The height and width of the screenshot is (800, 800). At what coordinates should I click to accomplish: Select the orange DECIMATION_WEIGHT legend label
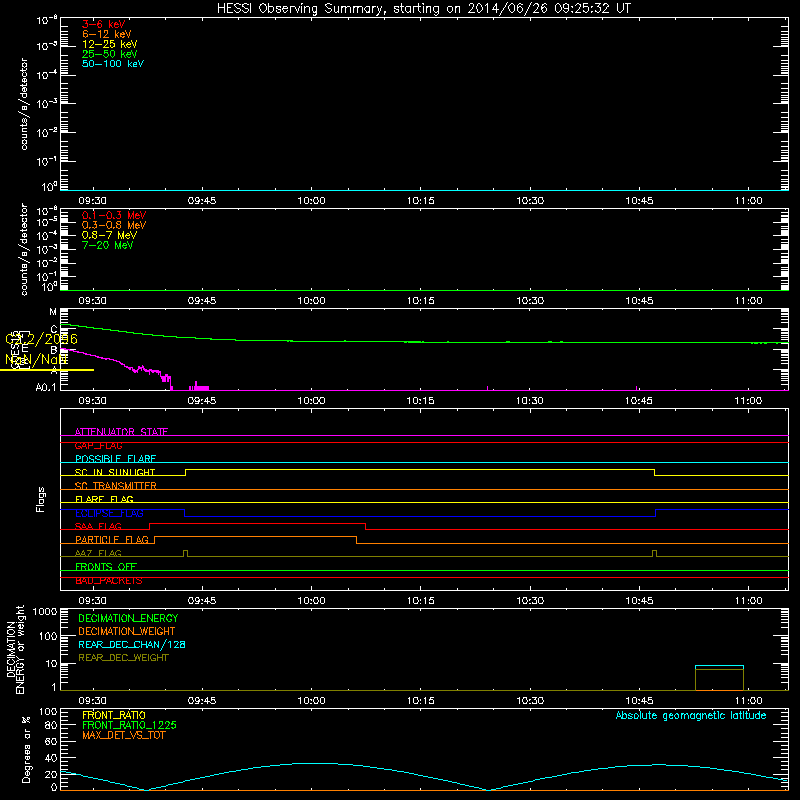click(x=127, y=631)
